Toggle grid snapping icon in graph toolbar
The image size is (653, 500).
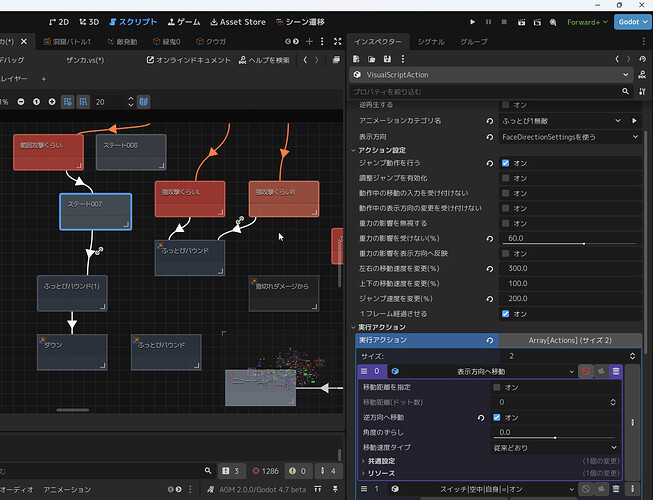(67, 102)
